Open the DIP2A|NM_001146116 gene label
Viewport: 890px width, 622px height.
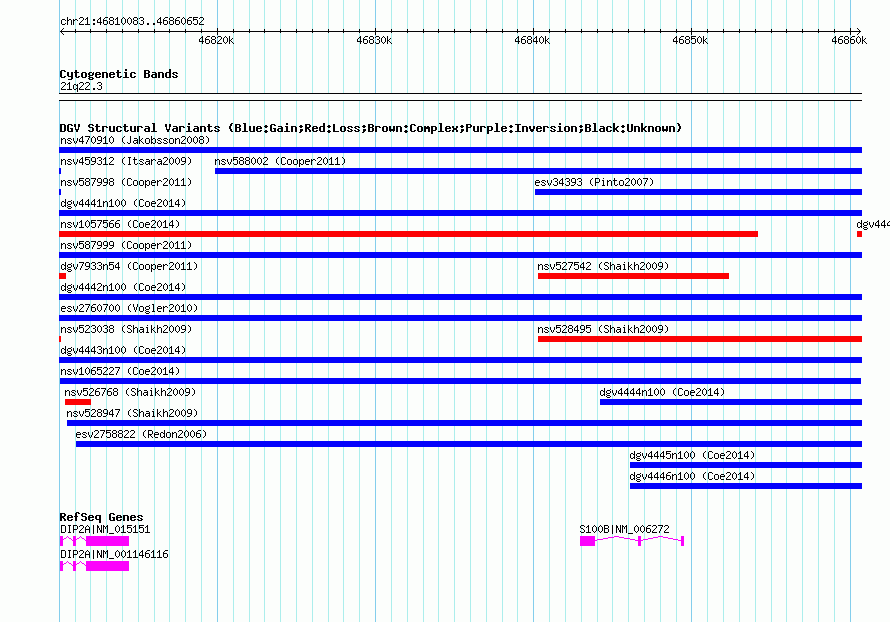114,554
